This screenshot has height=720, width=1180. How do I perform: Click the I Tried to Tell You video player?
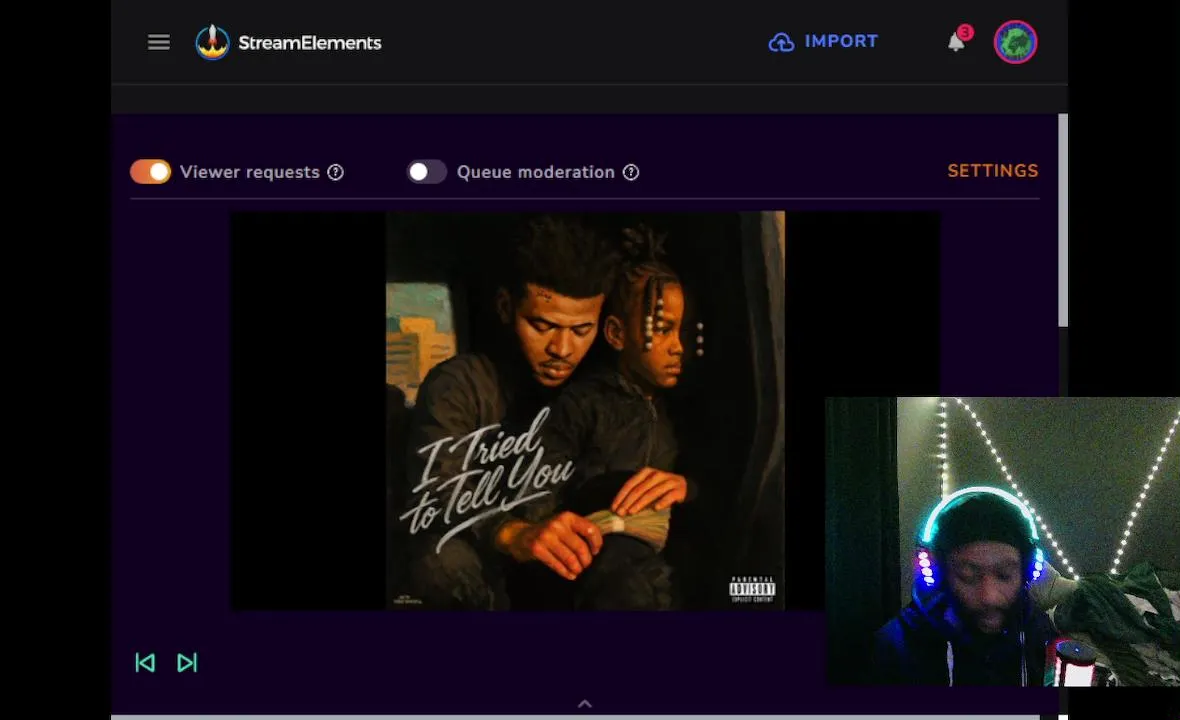585,410
